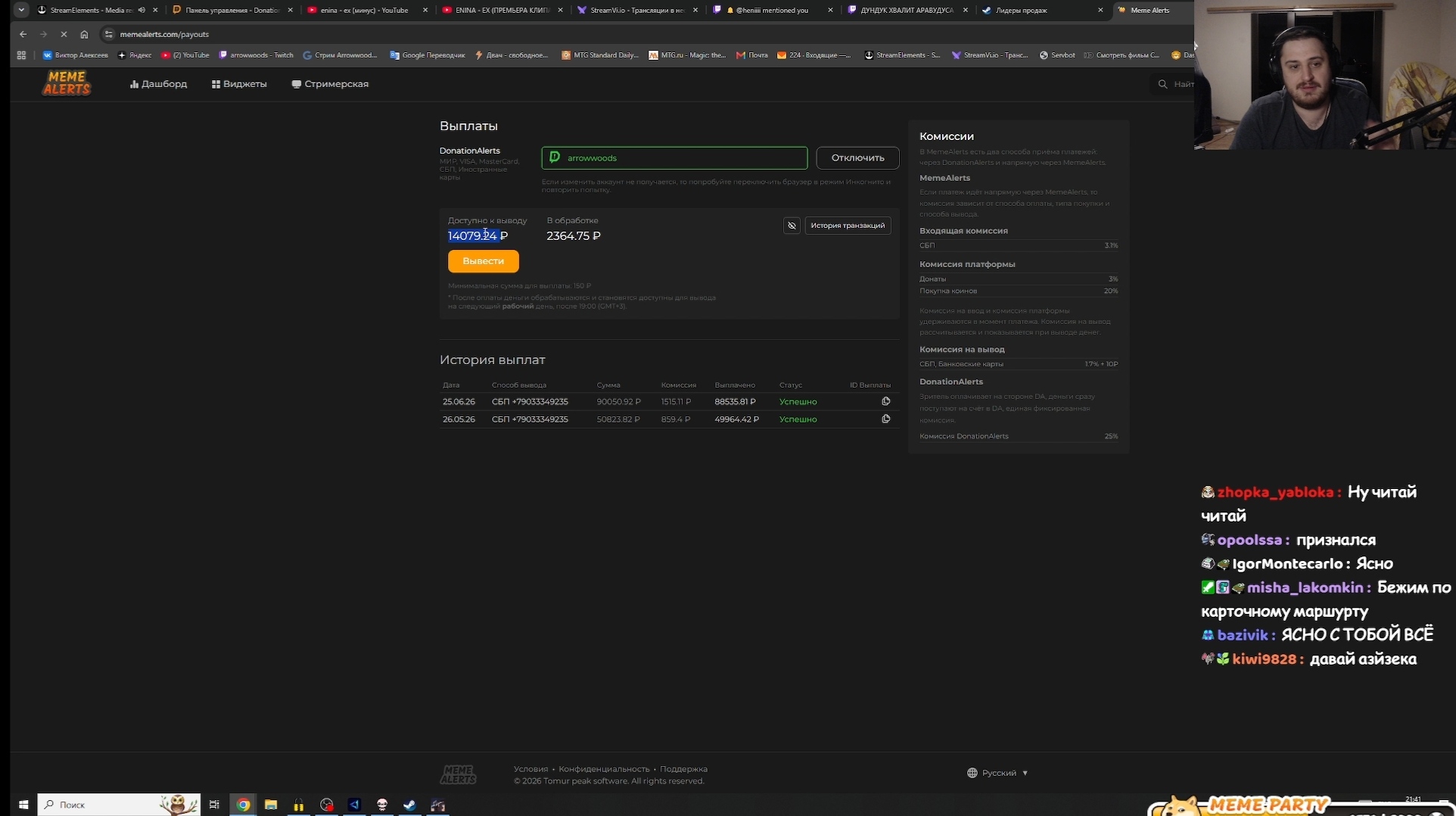Switch to the Лидеры продаж Steam tab
This screenshot has width=1456, height=816.
[x=1042, y=10]
